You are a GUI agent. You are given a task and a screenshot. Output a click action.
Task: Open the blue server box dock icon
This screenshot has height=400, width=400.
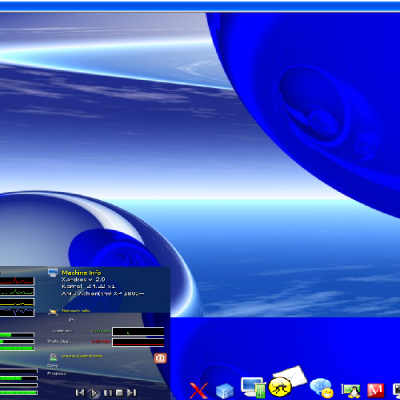[x=225, y=391]
